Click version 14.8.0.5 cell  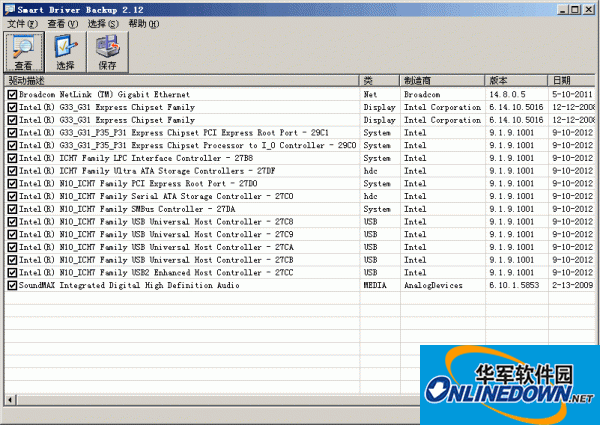point(507,94)
